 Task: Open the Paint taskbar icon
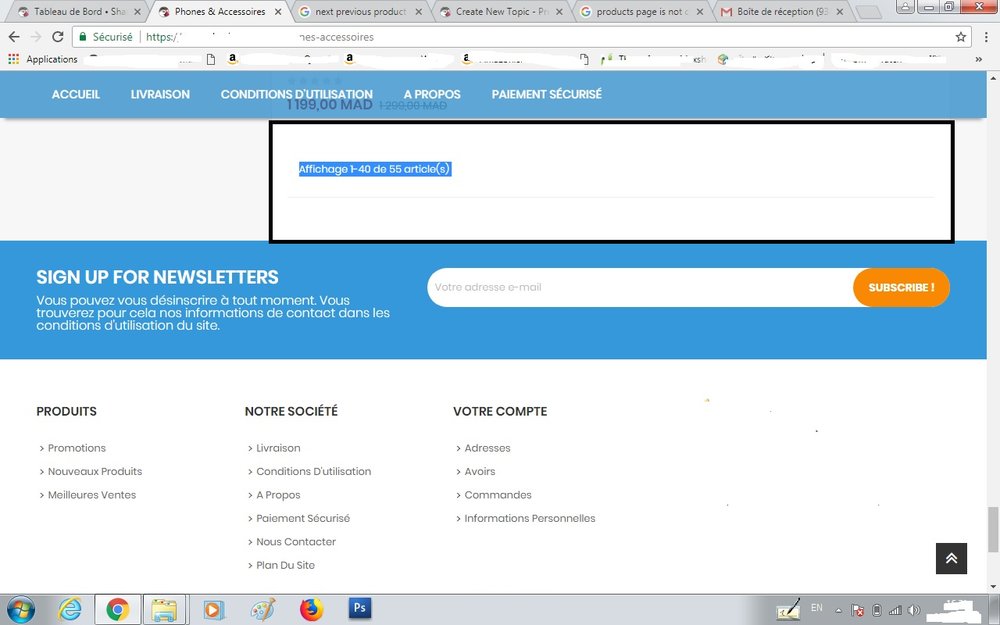pyautogui.click(x=262, y=610)
